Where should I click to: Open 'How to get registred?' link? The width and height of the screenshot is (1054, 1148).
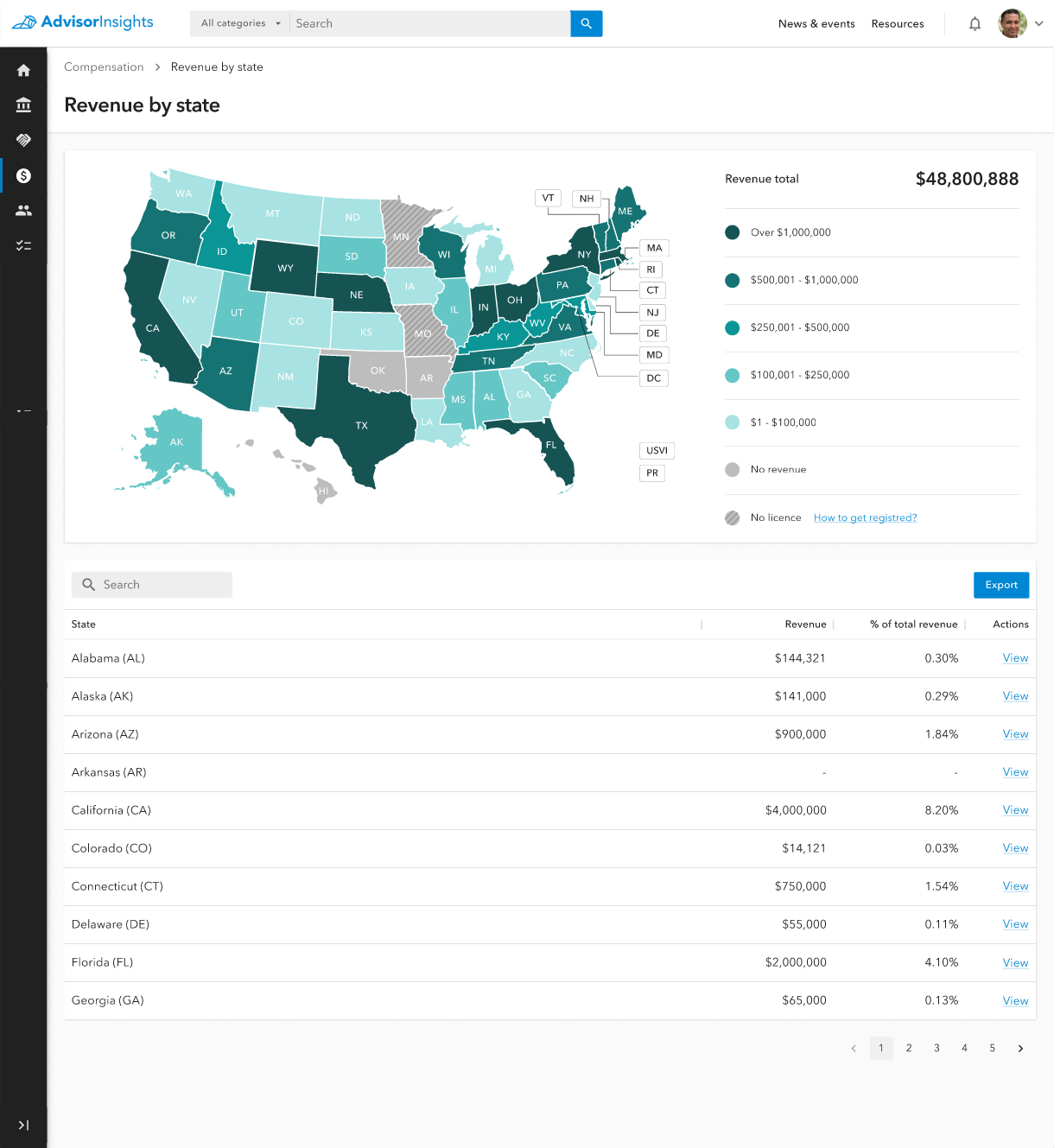point(865,518)
